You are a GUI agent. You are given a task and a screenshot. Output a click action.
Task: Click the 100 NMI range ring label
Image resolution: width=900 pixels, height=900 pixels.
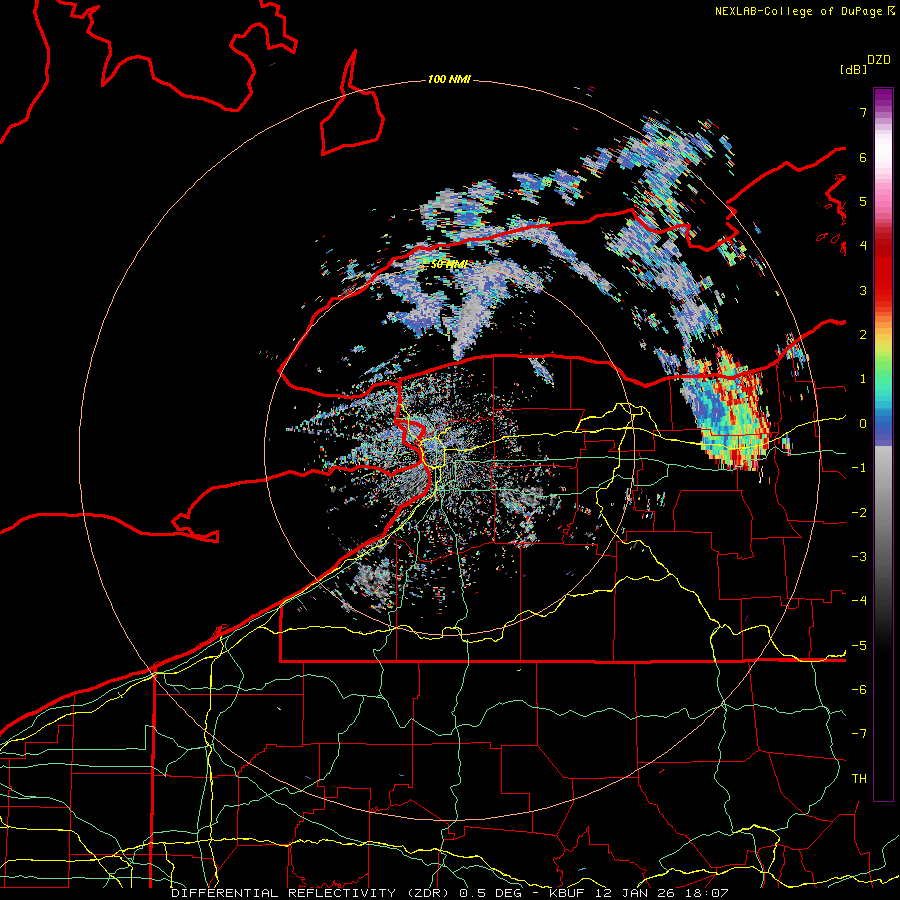[449, 79]
